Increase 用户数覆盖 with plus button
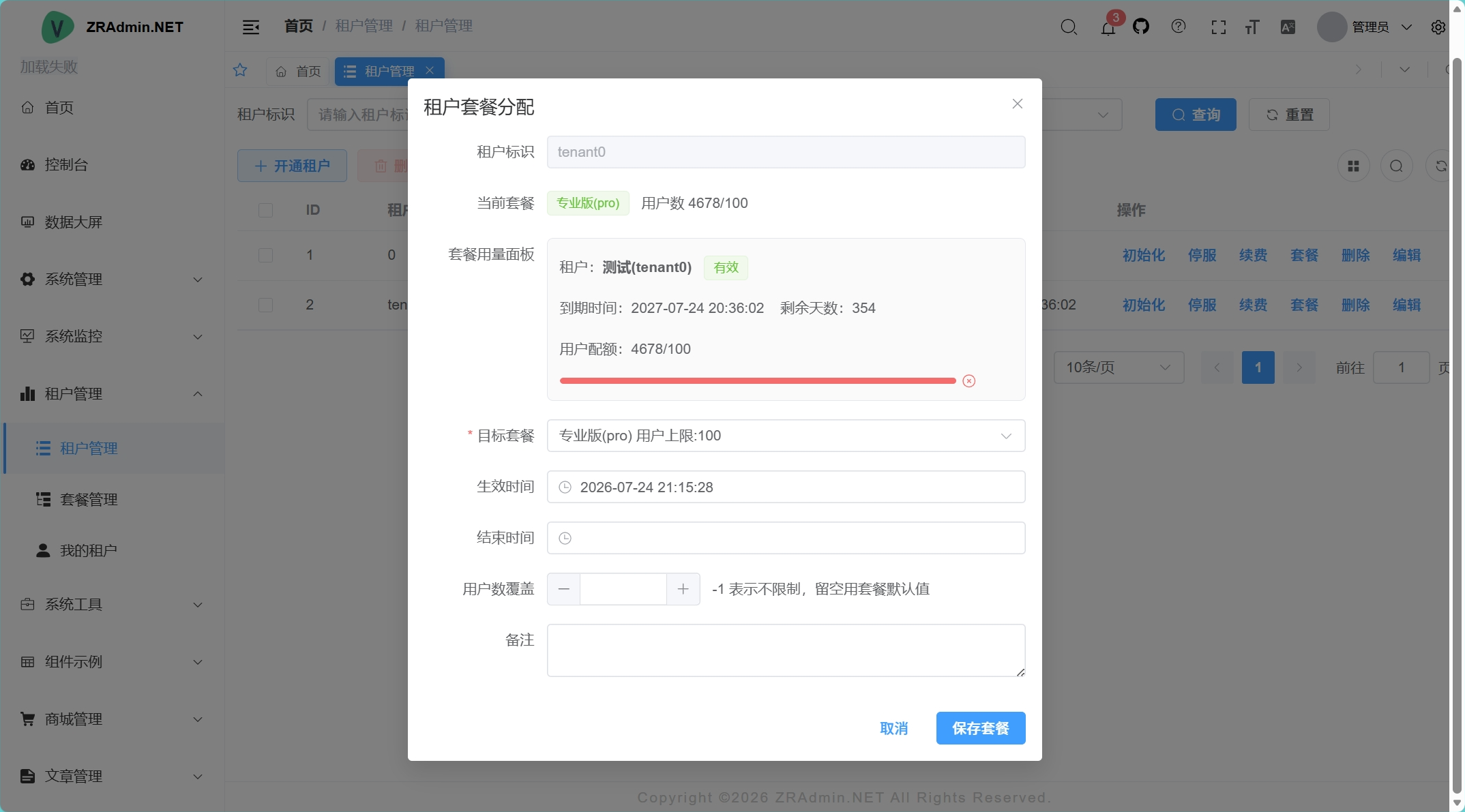 (683, 589)
